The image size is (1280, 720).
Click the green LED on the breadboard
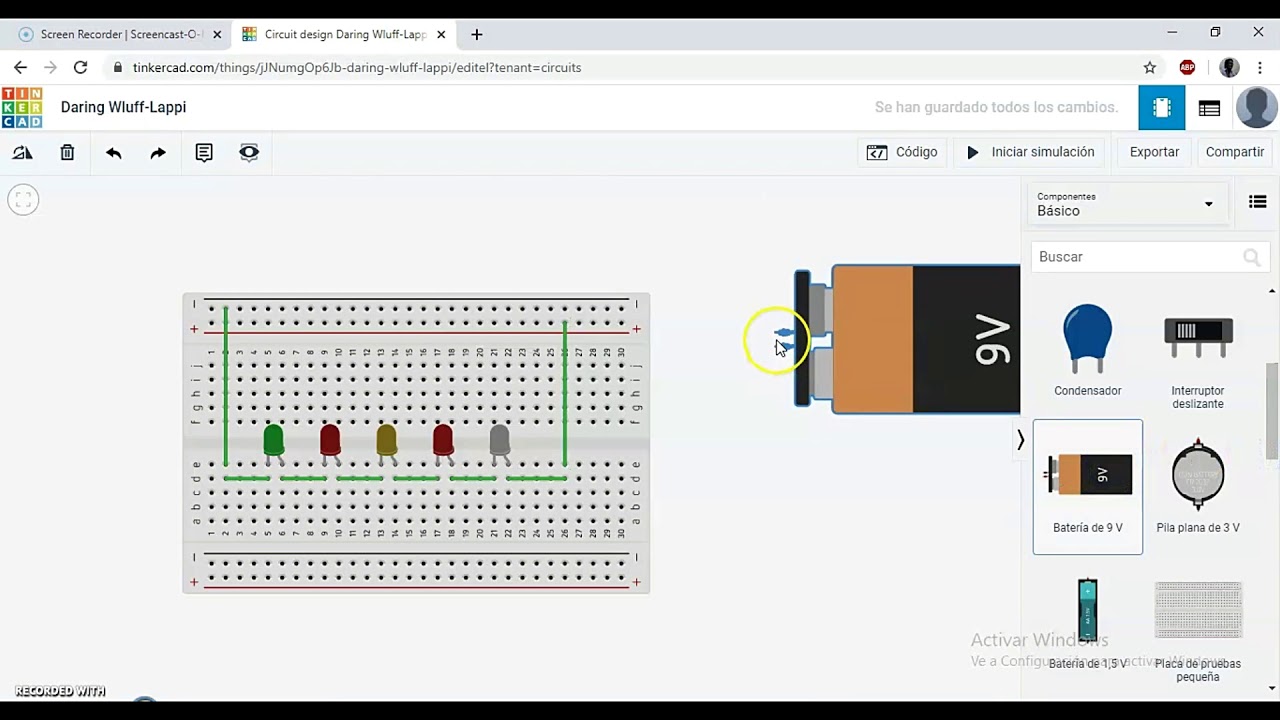pos(273,442)
